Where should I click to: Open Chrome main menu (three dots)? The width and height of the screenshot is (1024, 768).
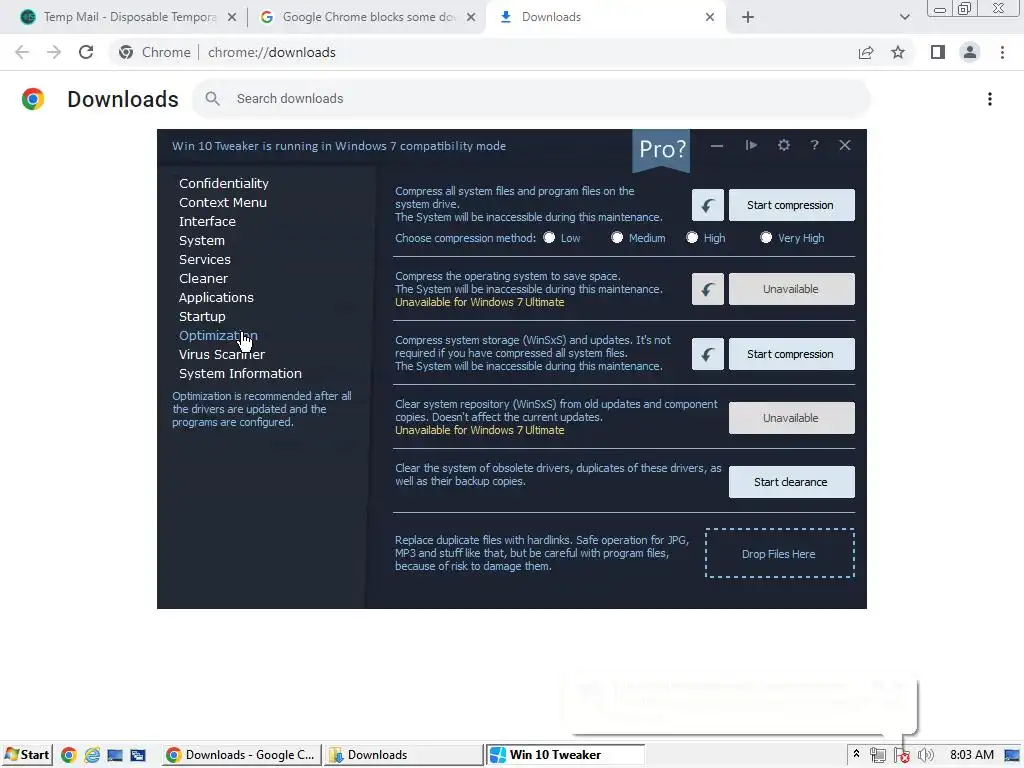(1002, 52)
